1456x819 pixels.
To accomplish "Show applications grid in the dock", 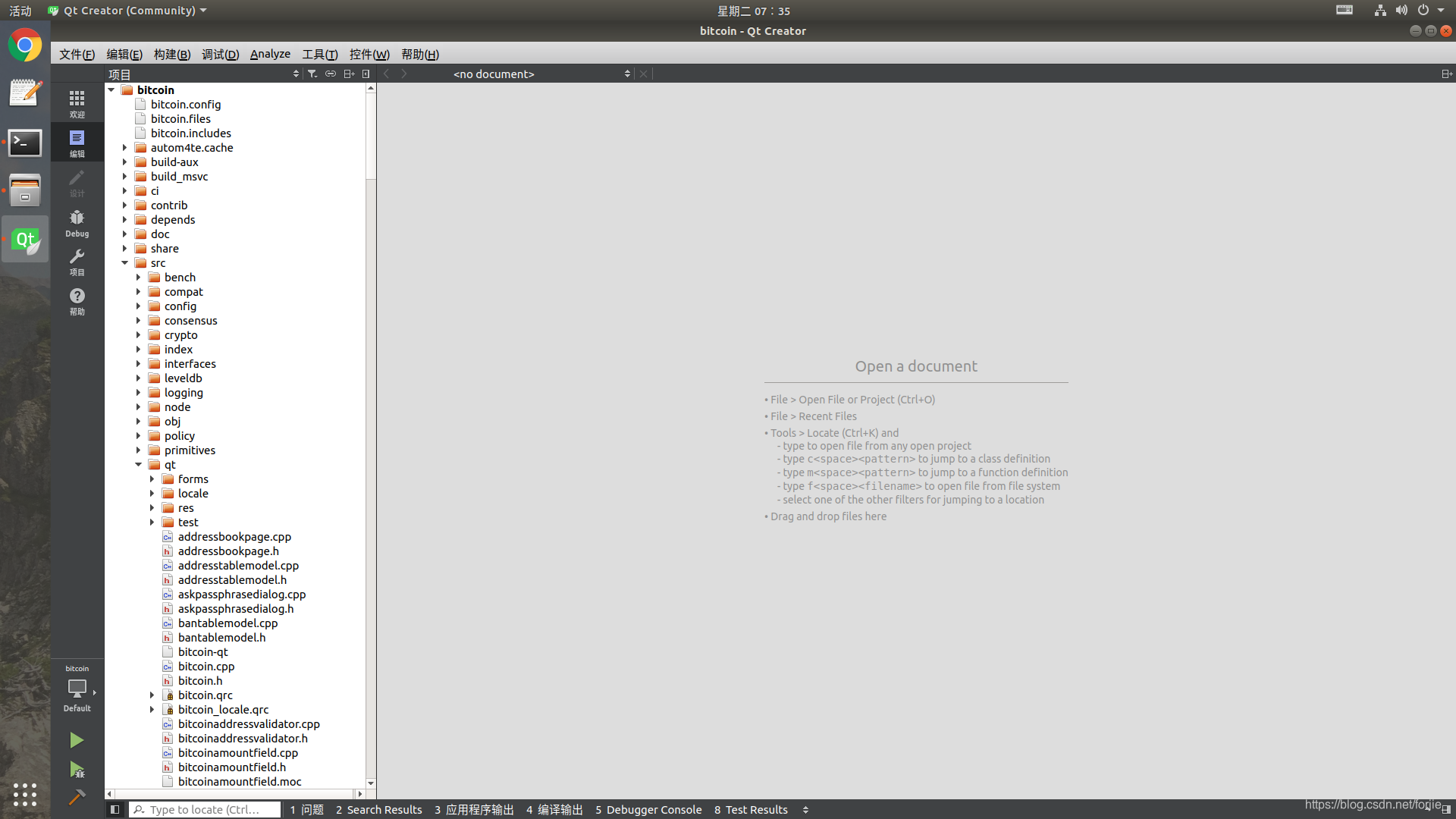I will (x=25, y=794).
